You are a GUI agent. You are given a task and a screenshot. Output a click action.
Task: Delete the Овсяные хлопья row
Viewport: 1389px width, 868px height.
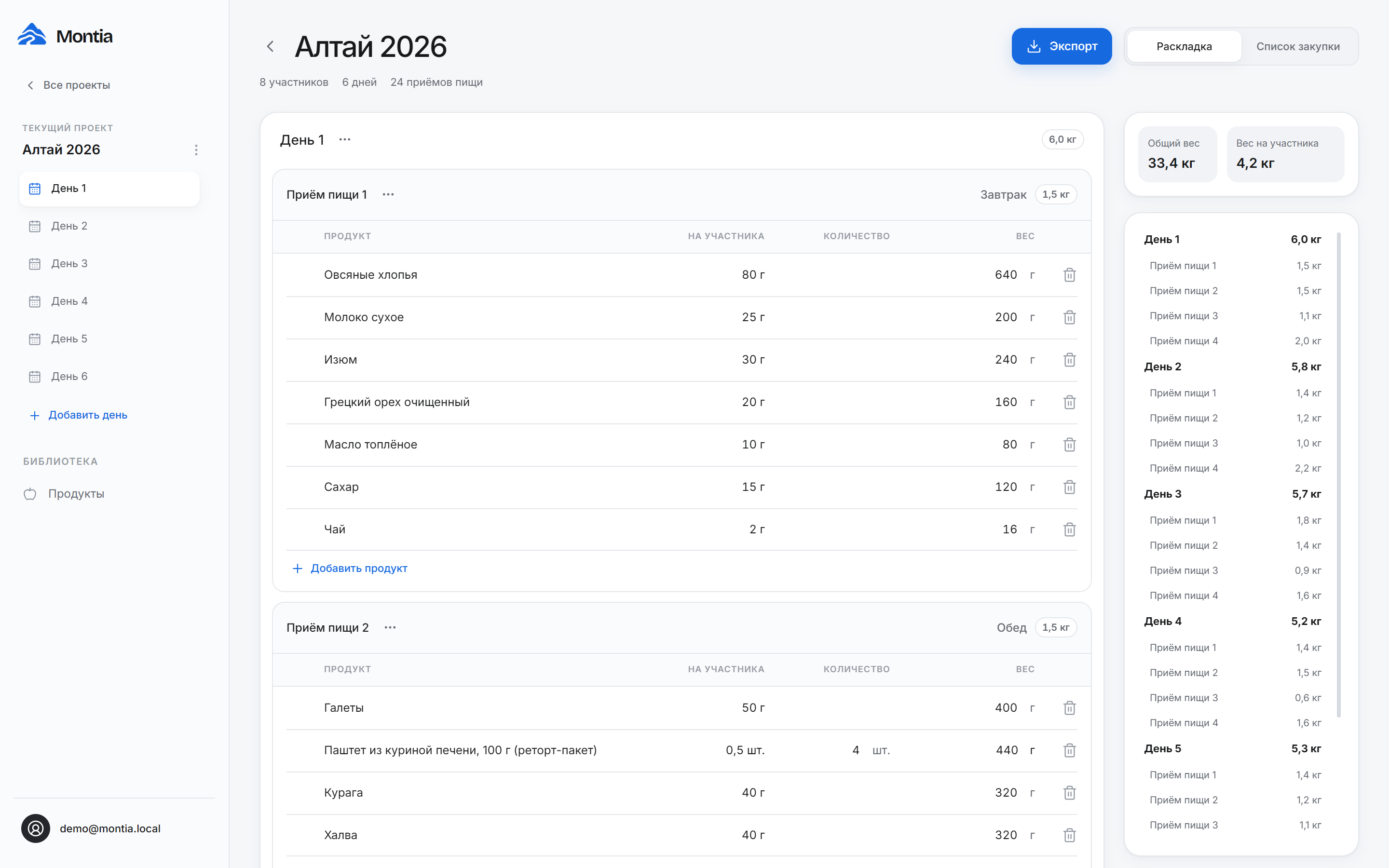1069,275
